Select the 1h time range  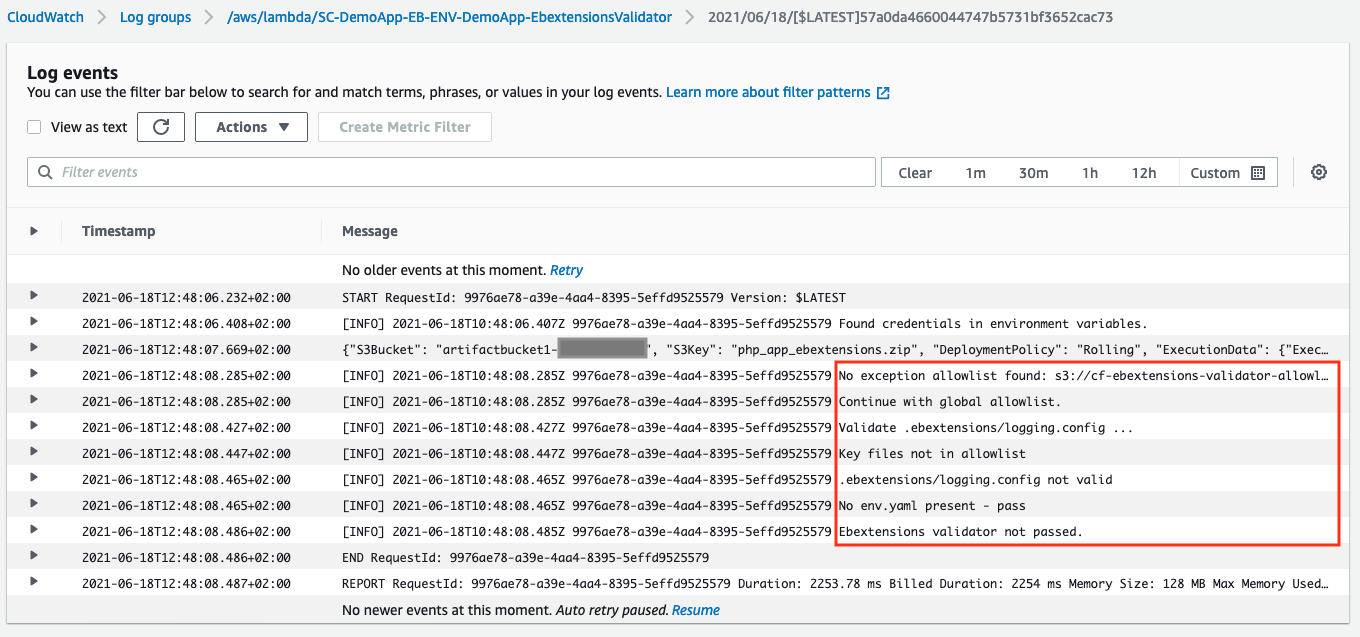[x=1090, y=173]
